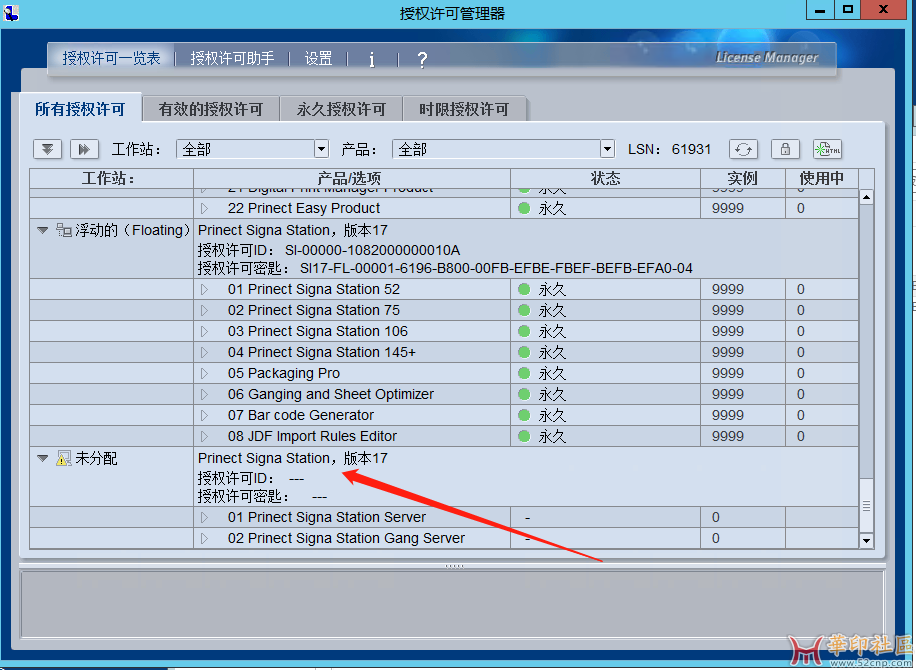Viewport: 916px width, 670px height.
Task: Open the help '?' menu icon
Action: (422, 59)
